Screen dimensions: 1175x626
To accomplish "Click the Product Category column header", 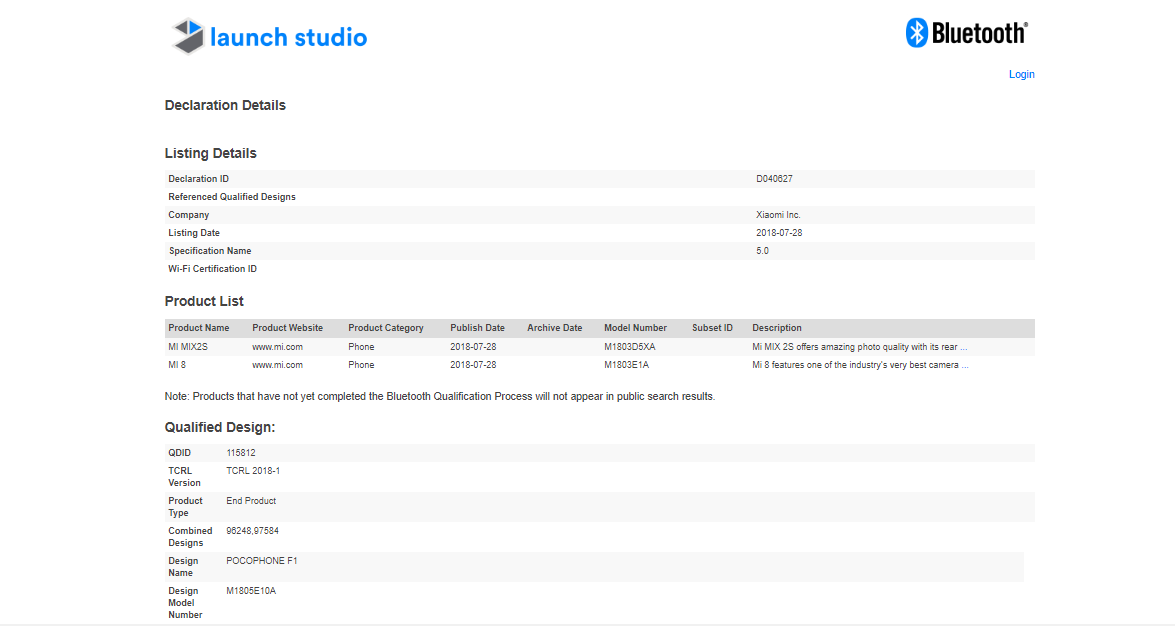I will pyautogui.click(x=386, y=328).
